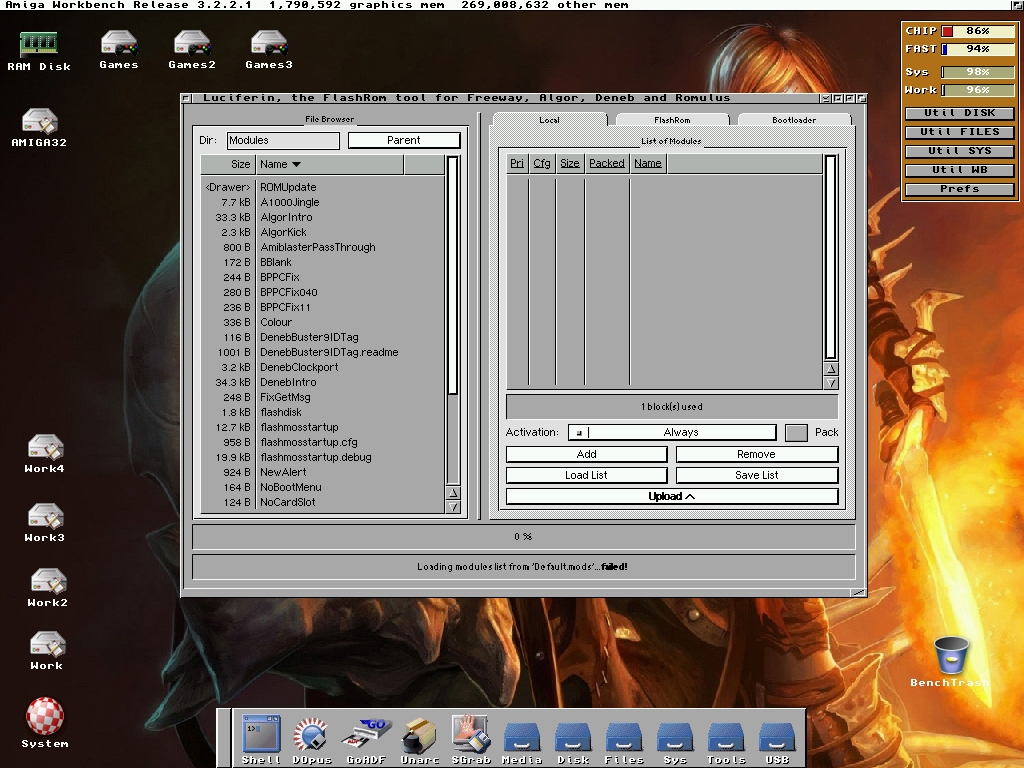Select the FixGetMsg file
Viewport: 1024px width, 768px height.
point(323,398)
